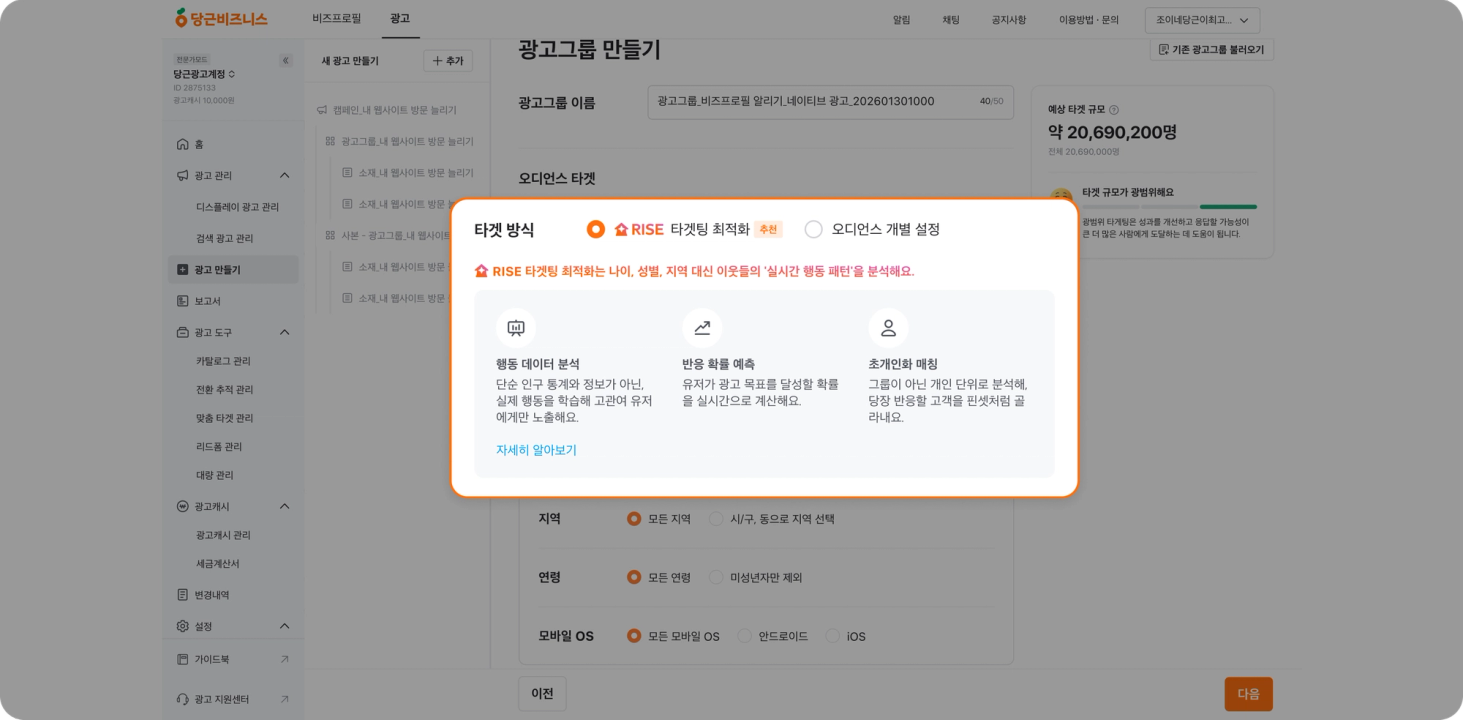
Task: Click the 반응 확률 예측 trend chart icon
Action: coord(702,328)
